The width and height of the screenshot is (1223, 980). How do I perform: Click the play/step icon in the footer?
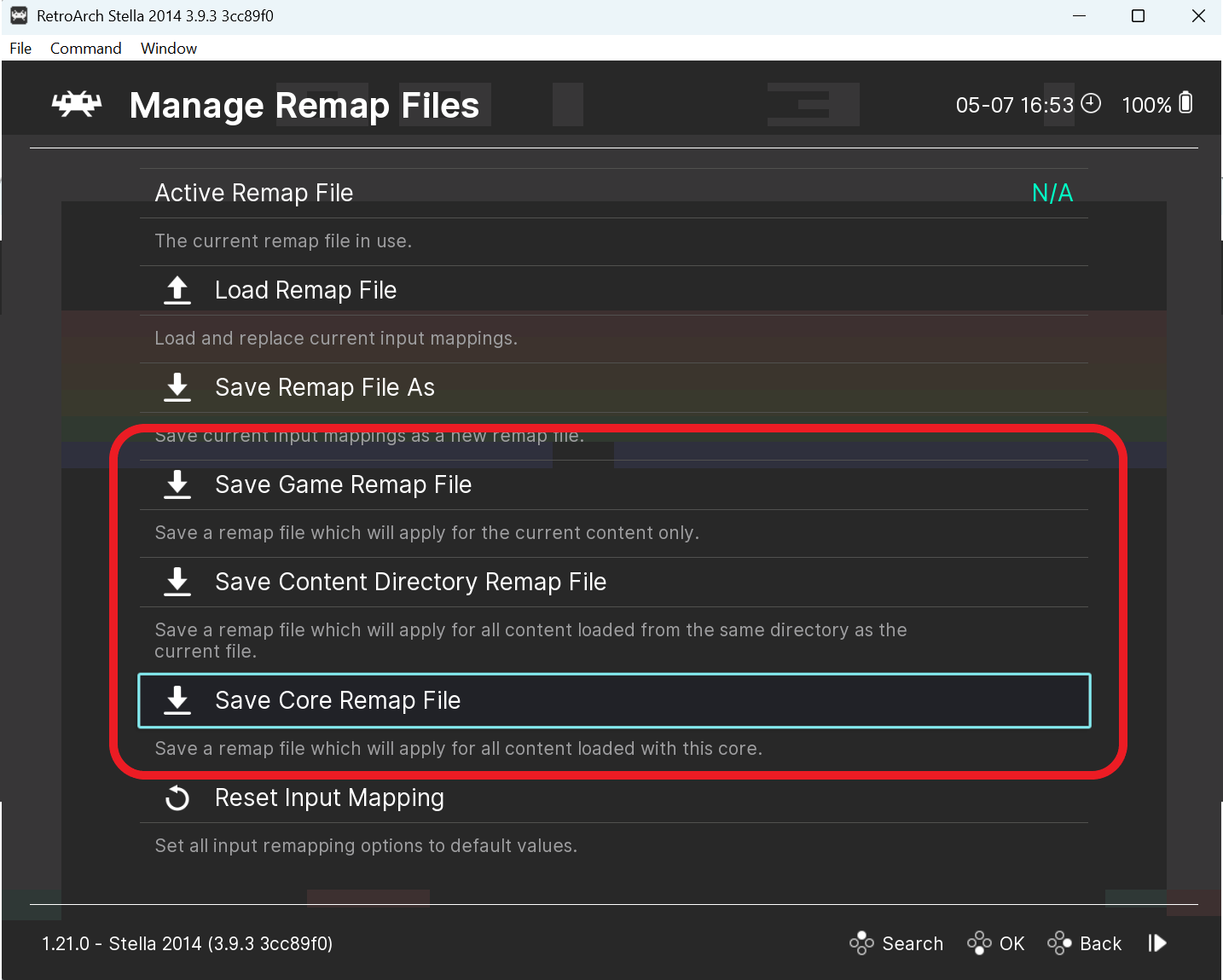point(1157,943)
